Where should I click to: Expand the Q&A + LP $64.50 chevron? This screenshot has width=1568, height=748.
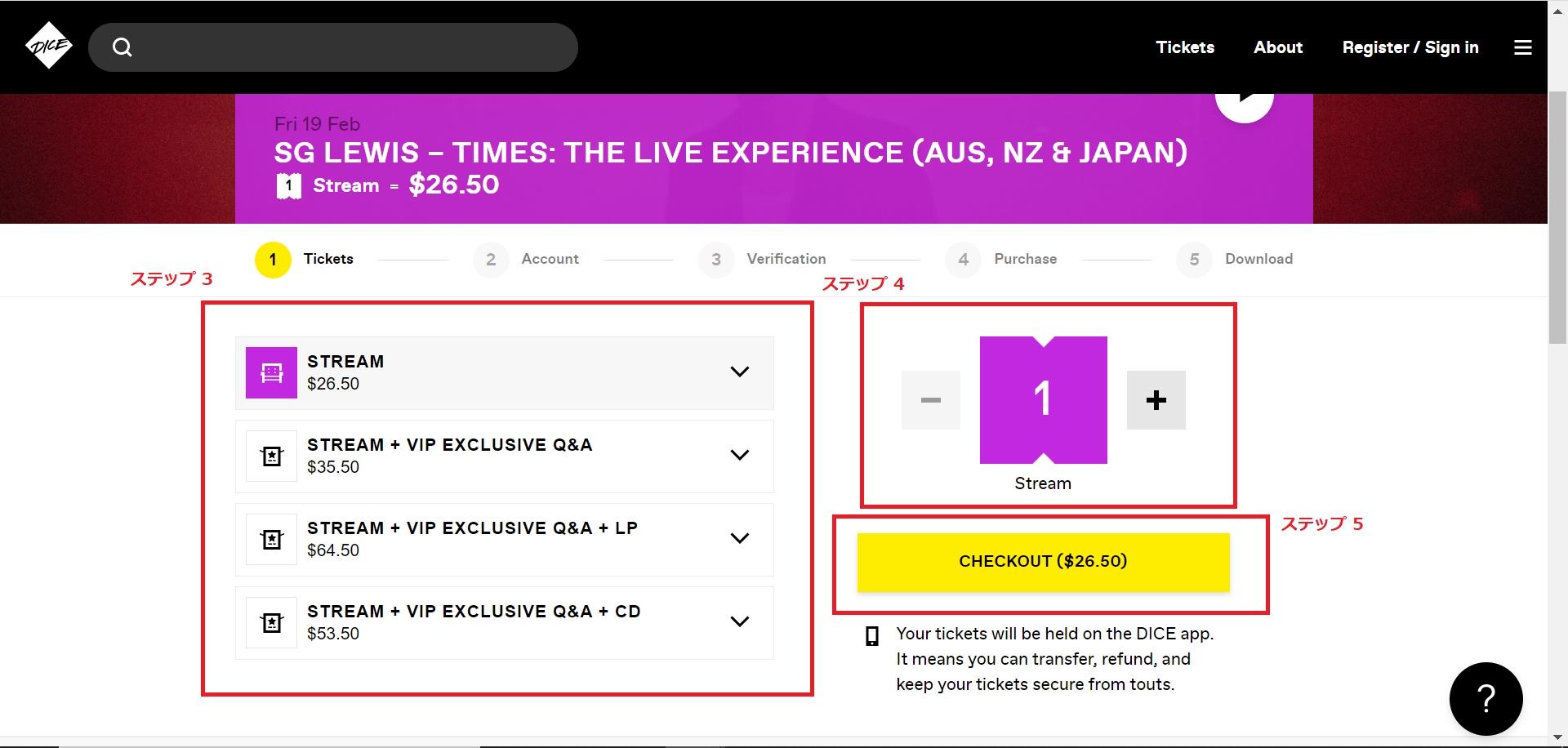pyautogui.click(x=739, y=539)
